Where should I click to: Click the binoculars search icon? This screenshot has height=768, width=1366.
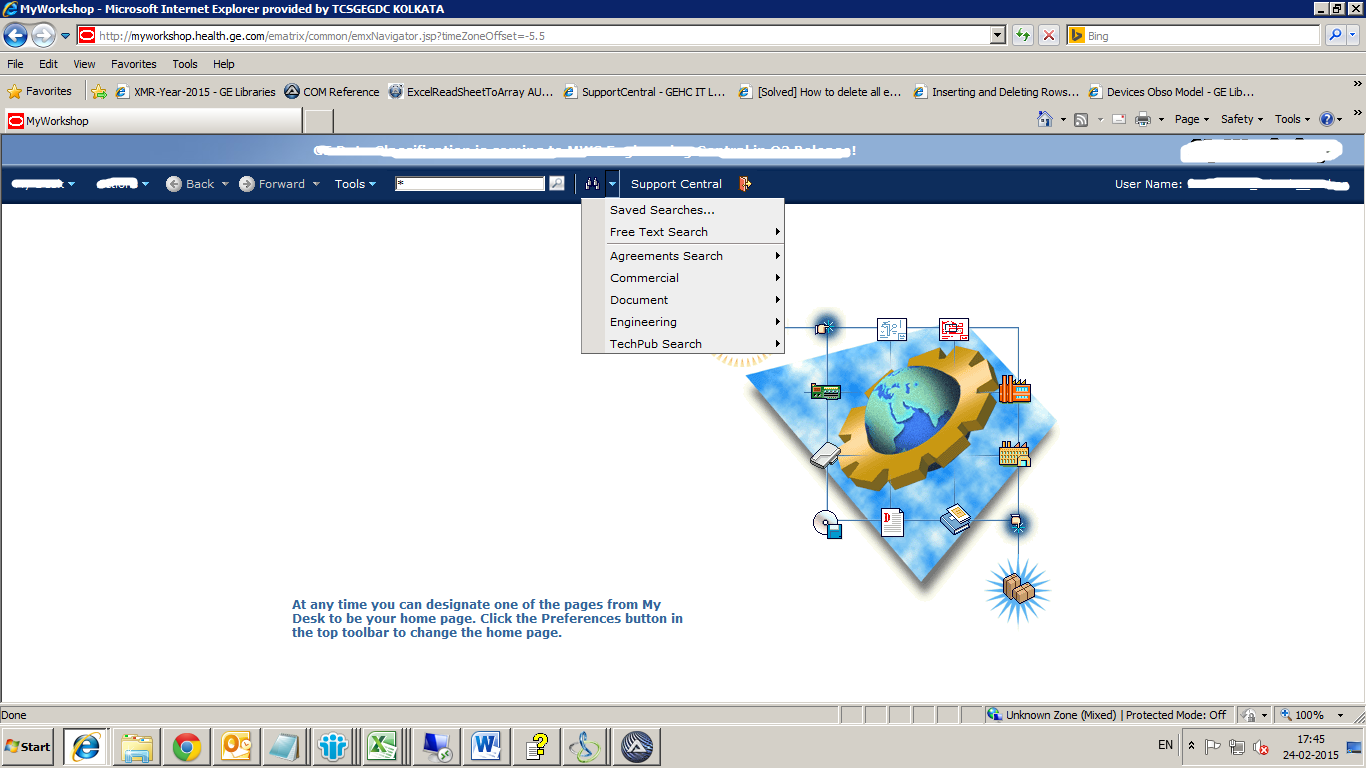[x=592, y=184]
